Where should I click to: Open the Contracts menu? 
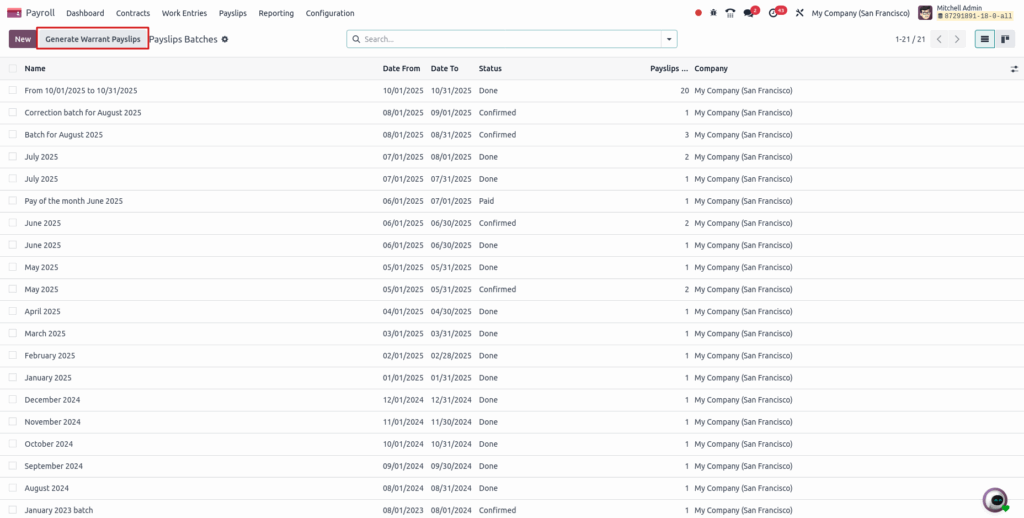(133, 13)
